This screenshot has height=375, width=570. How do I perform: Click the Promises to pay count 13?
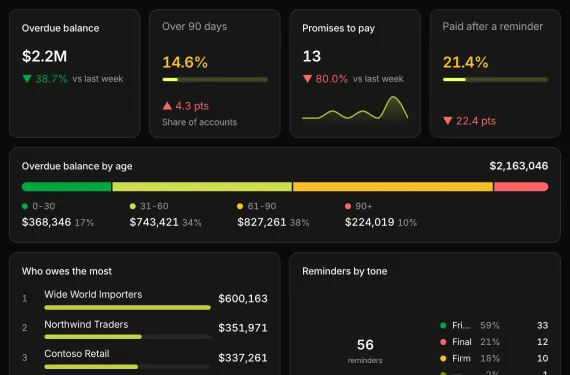(312, 56)
